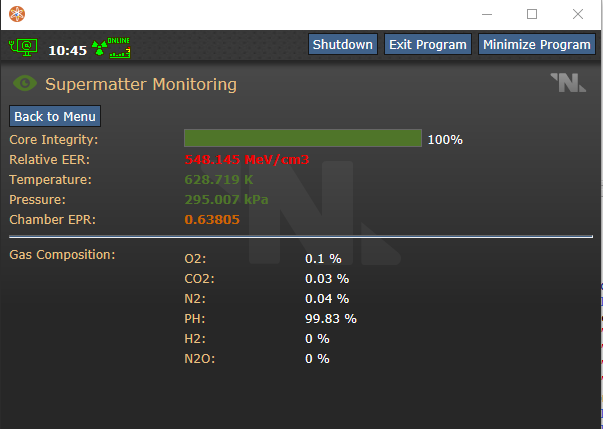Click the green radiation hazard icon
Image resolution: width=603 pixels, height=429 pixels.
(98, 46)
